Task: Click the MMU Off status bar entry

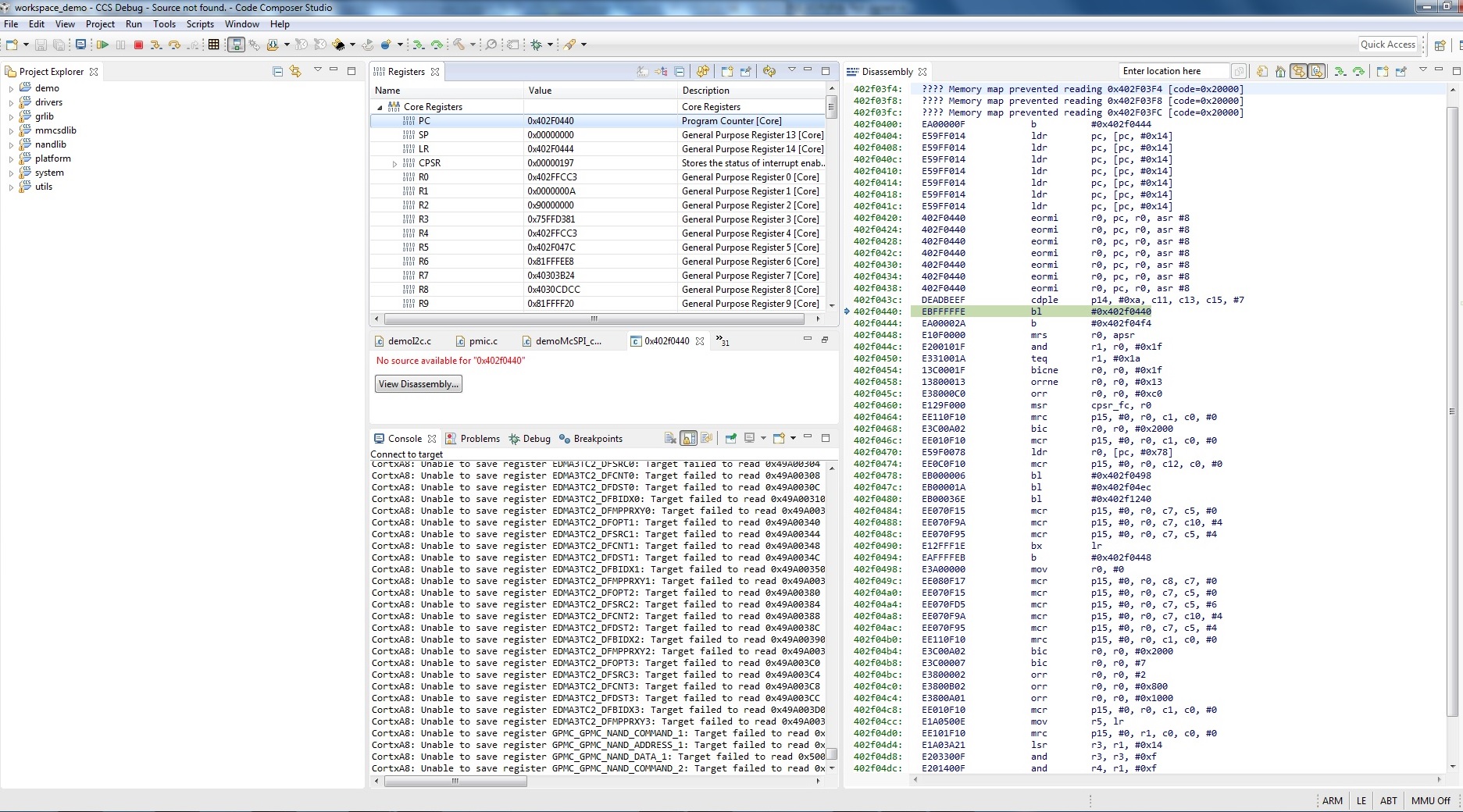Action: pyautogui.click(x=1430, y=800)
